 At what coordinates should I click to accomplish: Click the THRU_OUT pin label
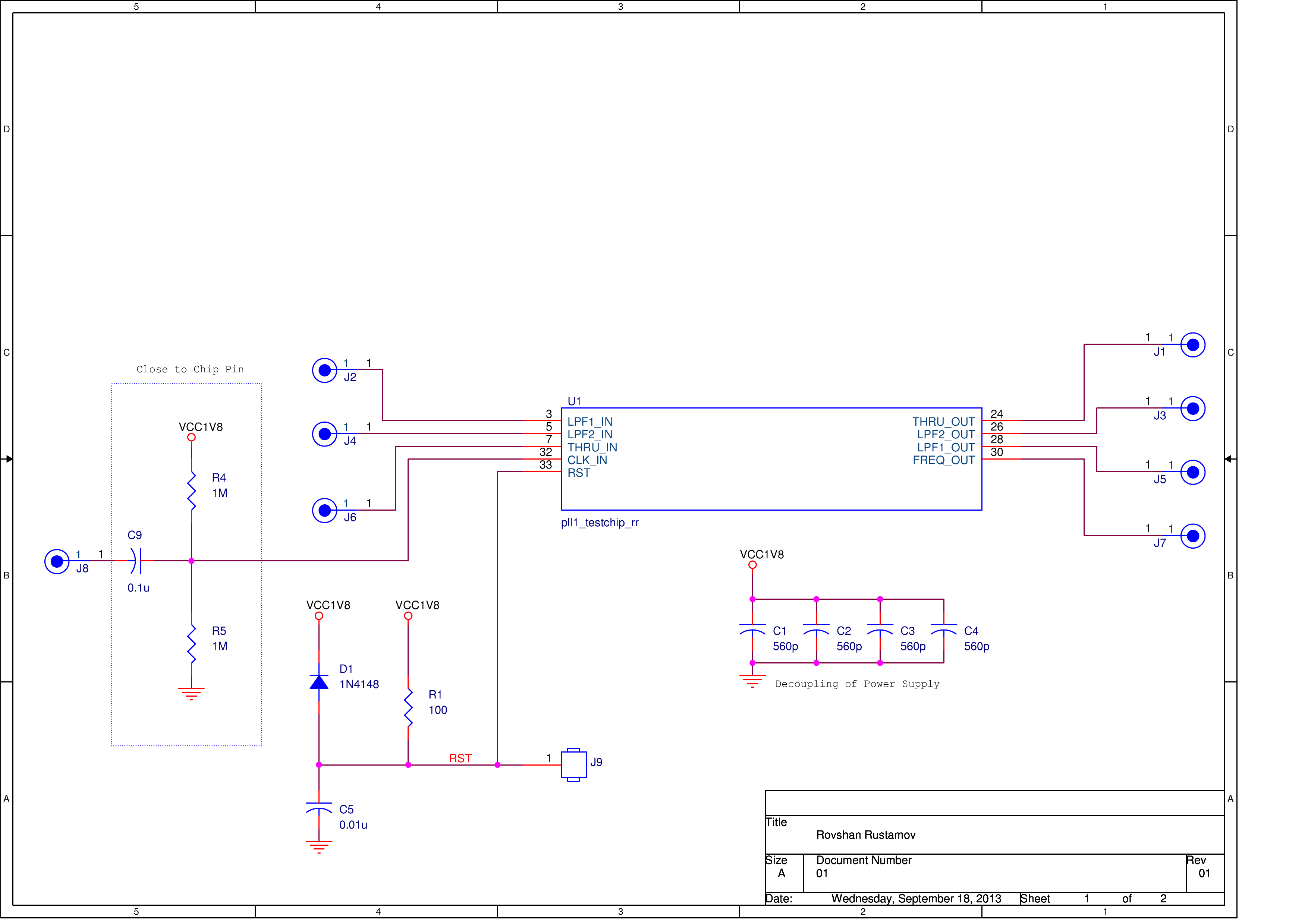point(943,422)
